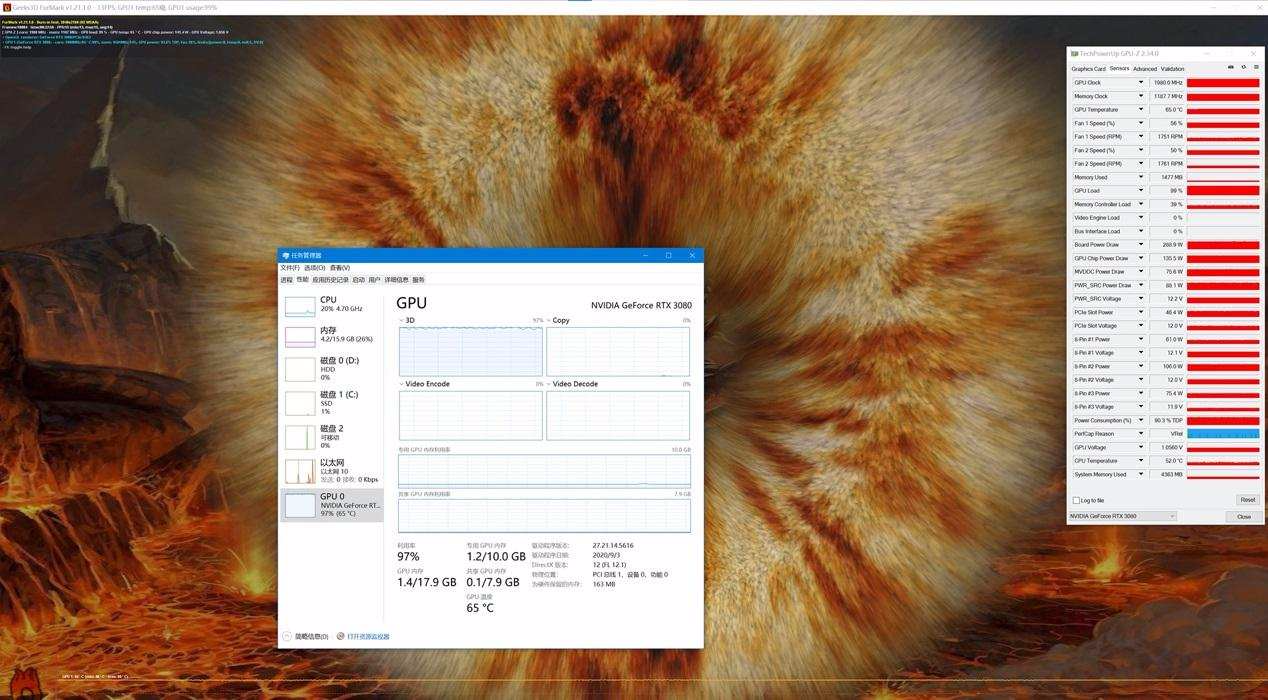Open the 3D engine graph selector dropdown
This screenshot has height=700, width=1268.
[x=402, y=320]
